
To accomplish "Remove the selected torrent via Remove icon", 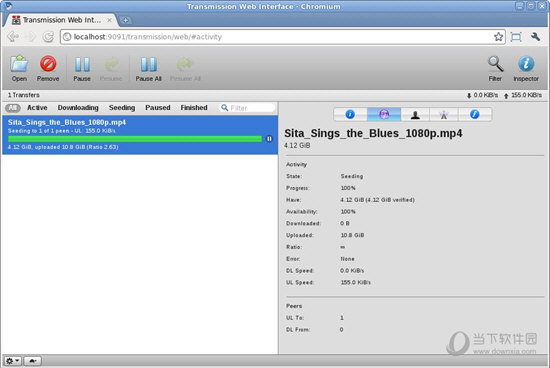I will [x=48, y=69].
